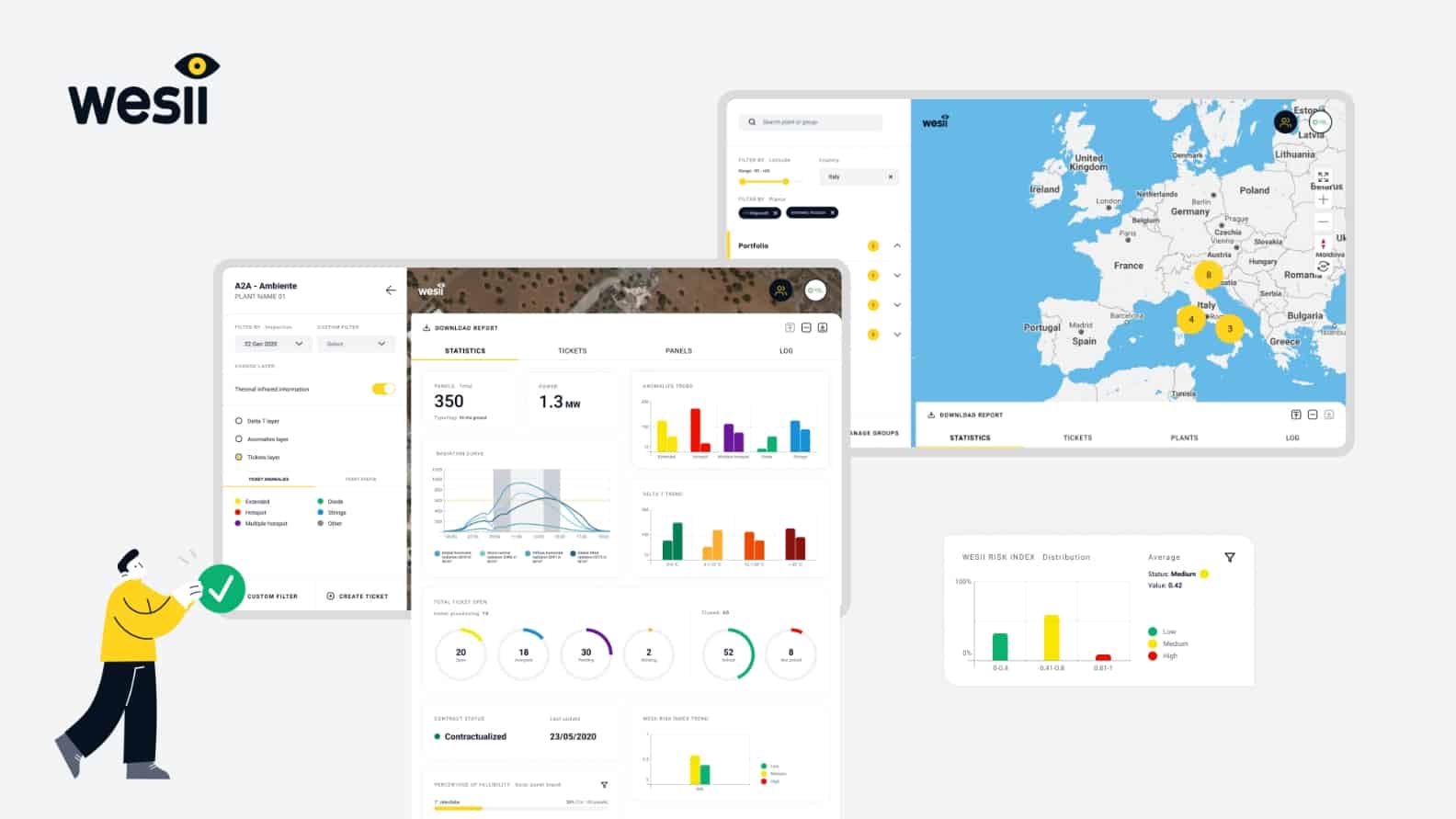The width and height of the screenshot is (1456, 819).
Task: Reset the map compass orientation
Action: (x=1324, y=245)
